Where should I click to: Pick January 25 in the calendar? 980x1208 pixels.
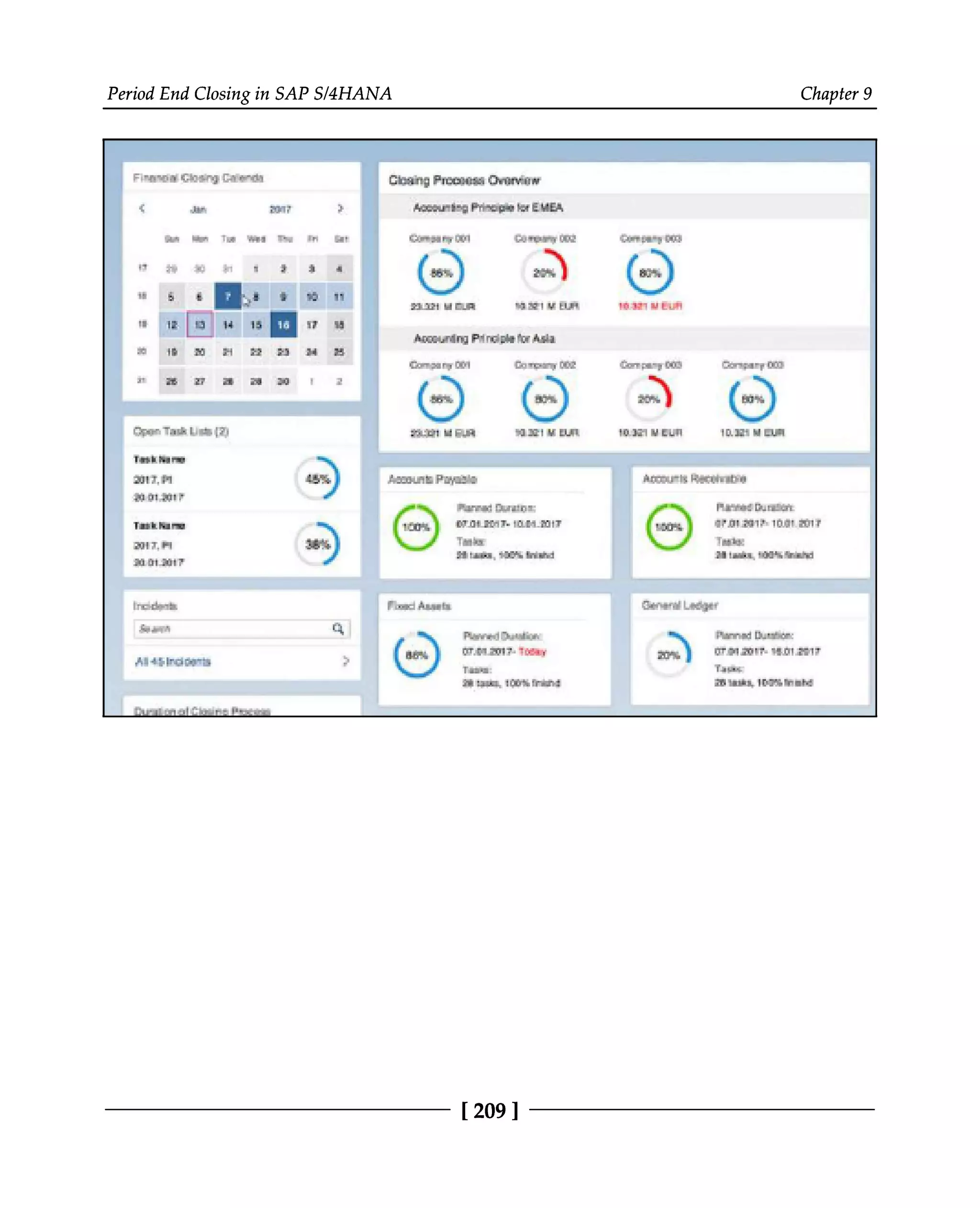click(339, 352)
